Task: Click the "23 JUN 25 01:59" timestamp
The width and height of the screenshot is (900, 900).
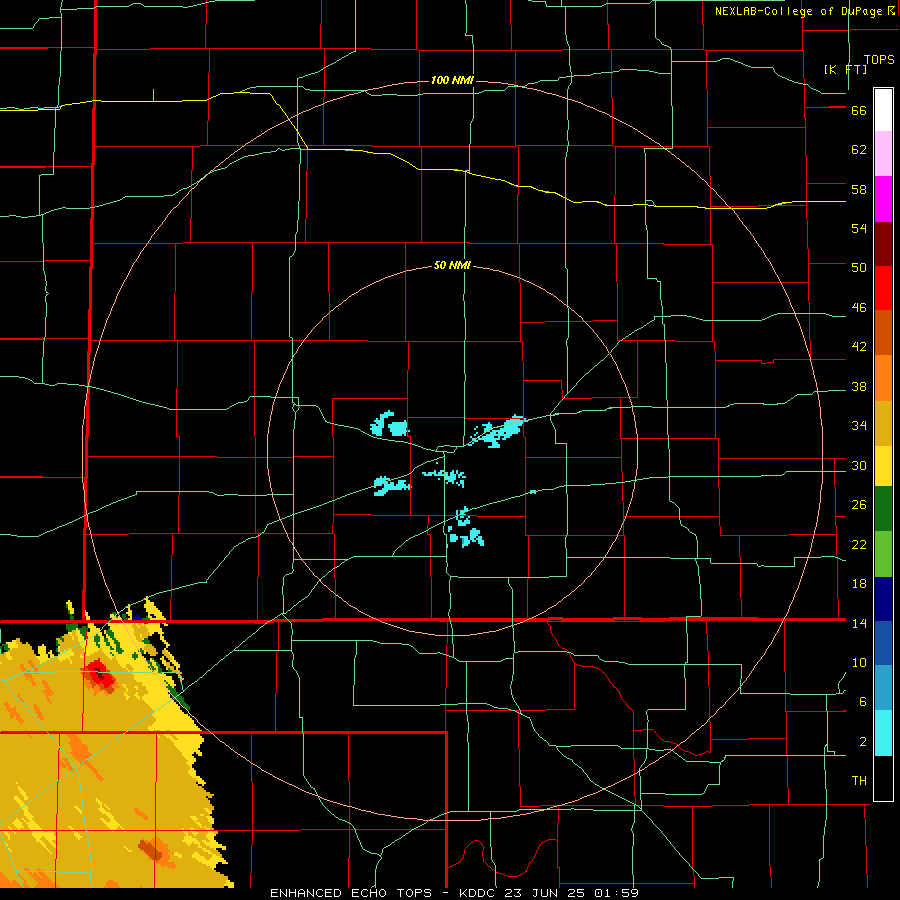Action: click(572, 893)
